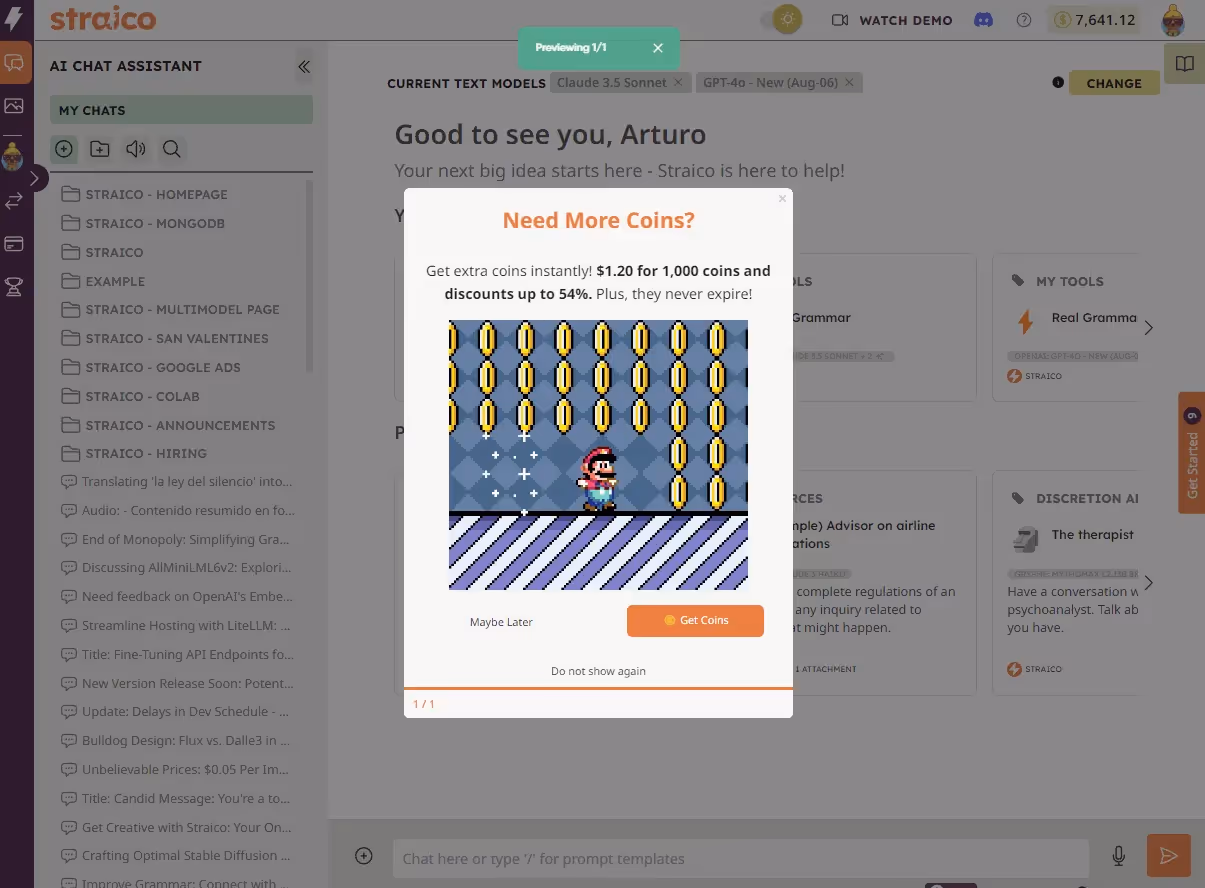Click the microphone voice input icon
Screen dimensions: 1205x888
click(1119, 856)
